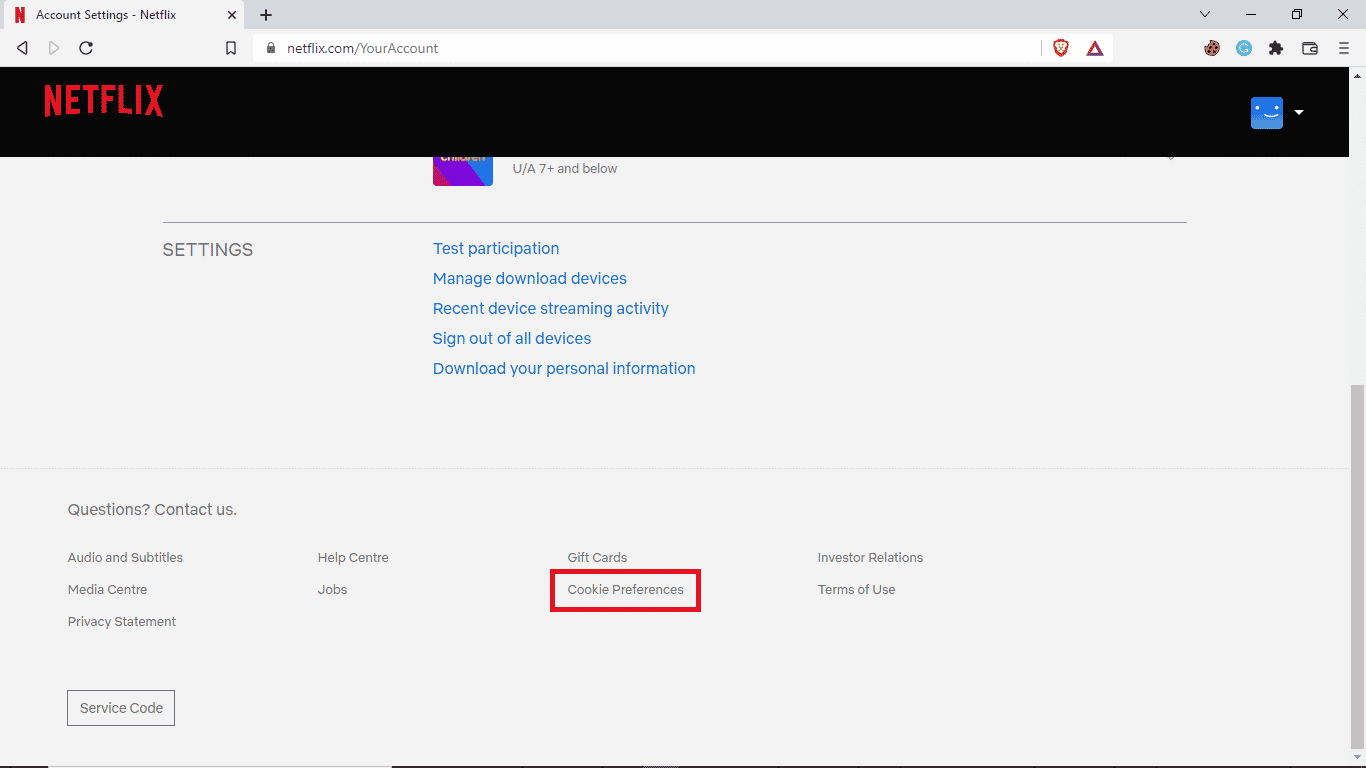Open the Extensions puzzle icon

pyautogui.click(x=1276, y=48)
